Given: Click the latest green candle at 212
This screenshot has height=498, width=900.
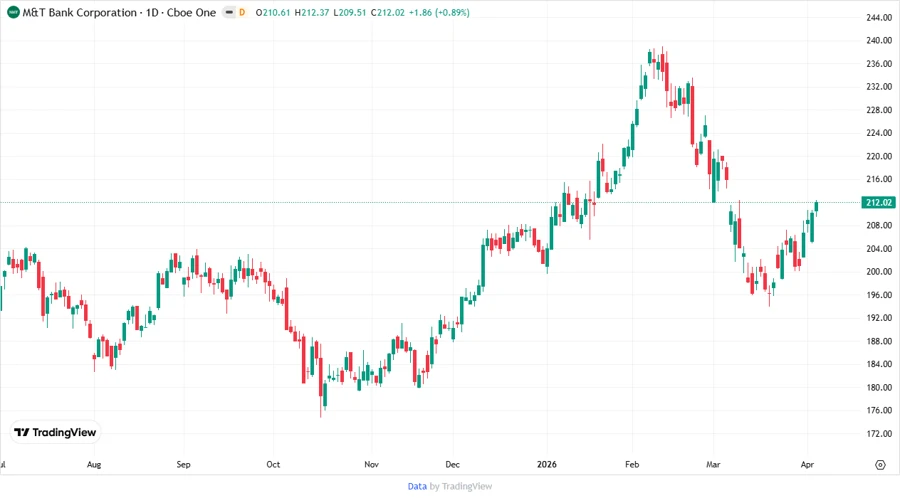Looking at the screenshot, I should 816,207.
